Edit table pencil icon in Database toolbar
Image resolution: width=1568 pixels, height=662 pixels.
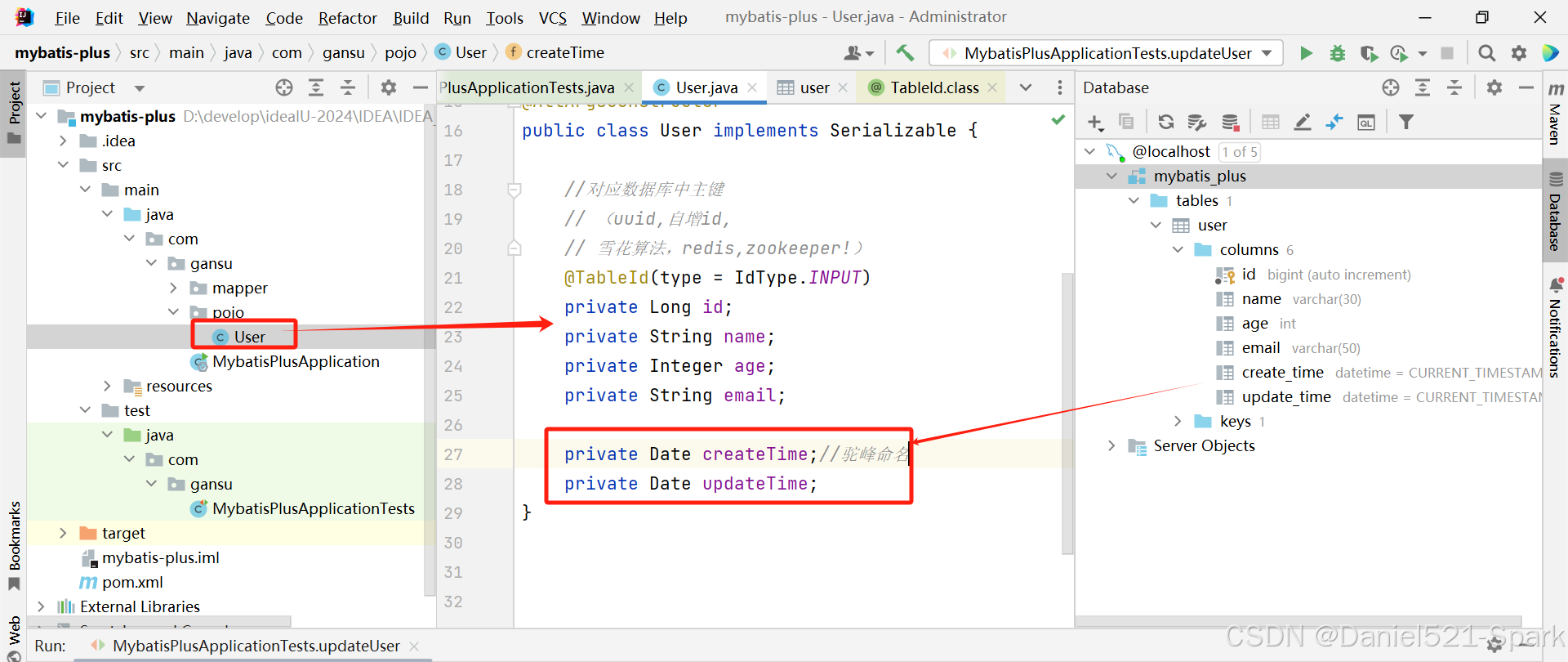tap(1303, 123)
